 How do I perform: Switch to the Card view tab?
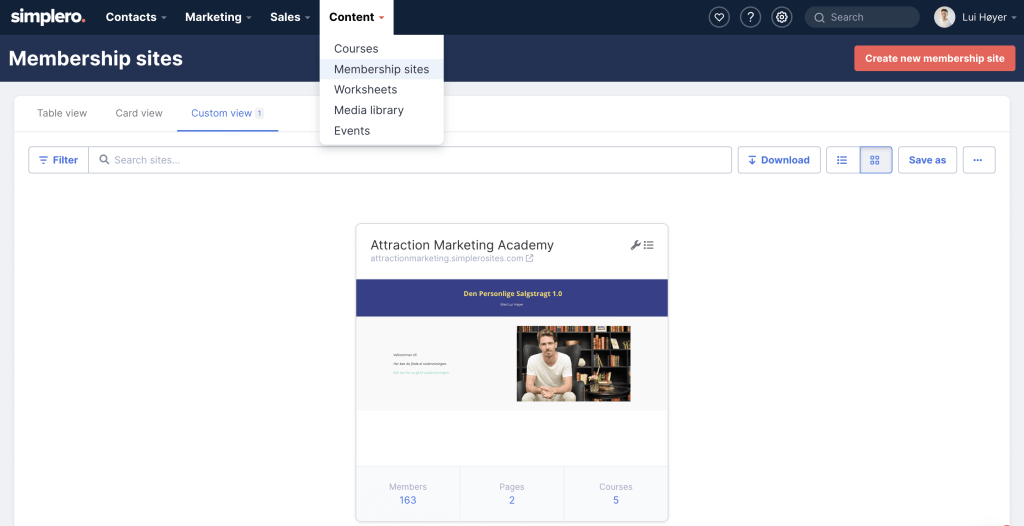pyautogui.click(x=139, y=113)
